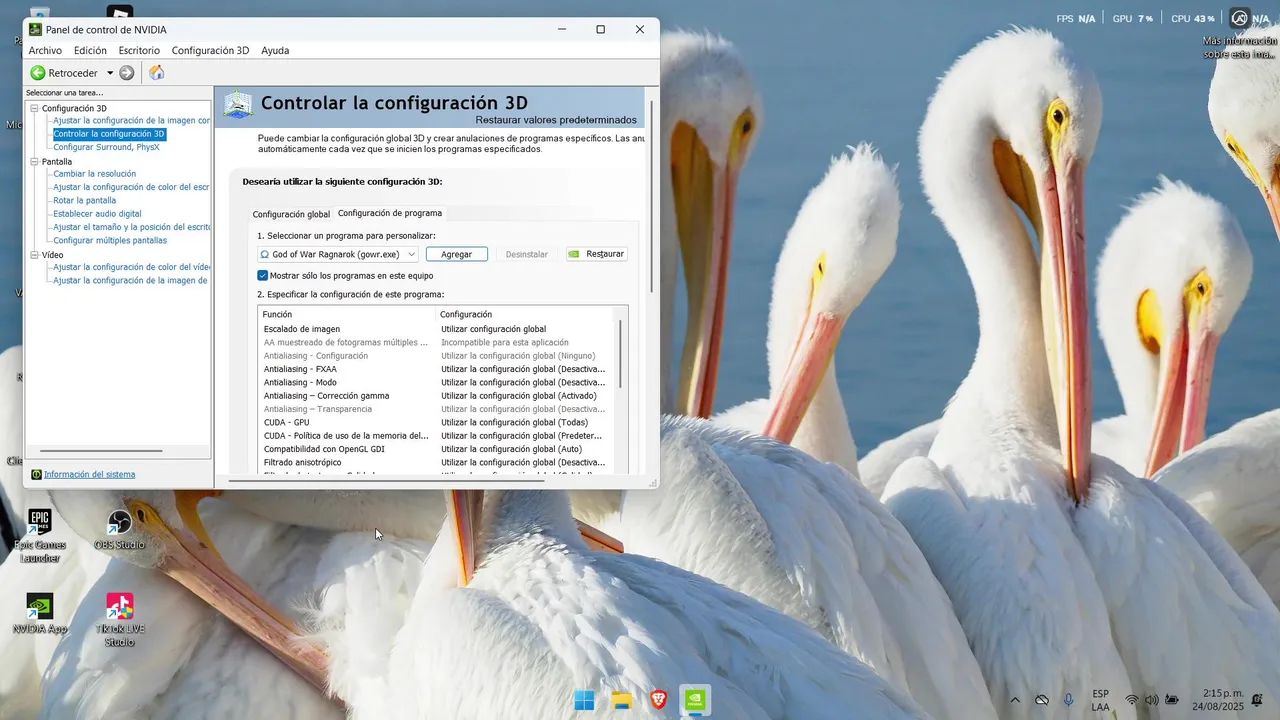Click the settings list vertical scrollbar
This screenshot has height=720, width=1280.
(x=621, y=354)
